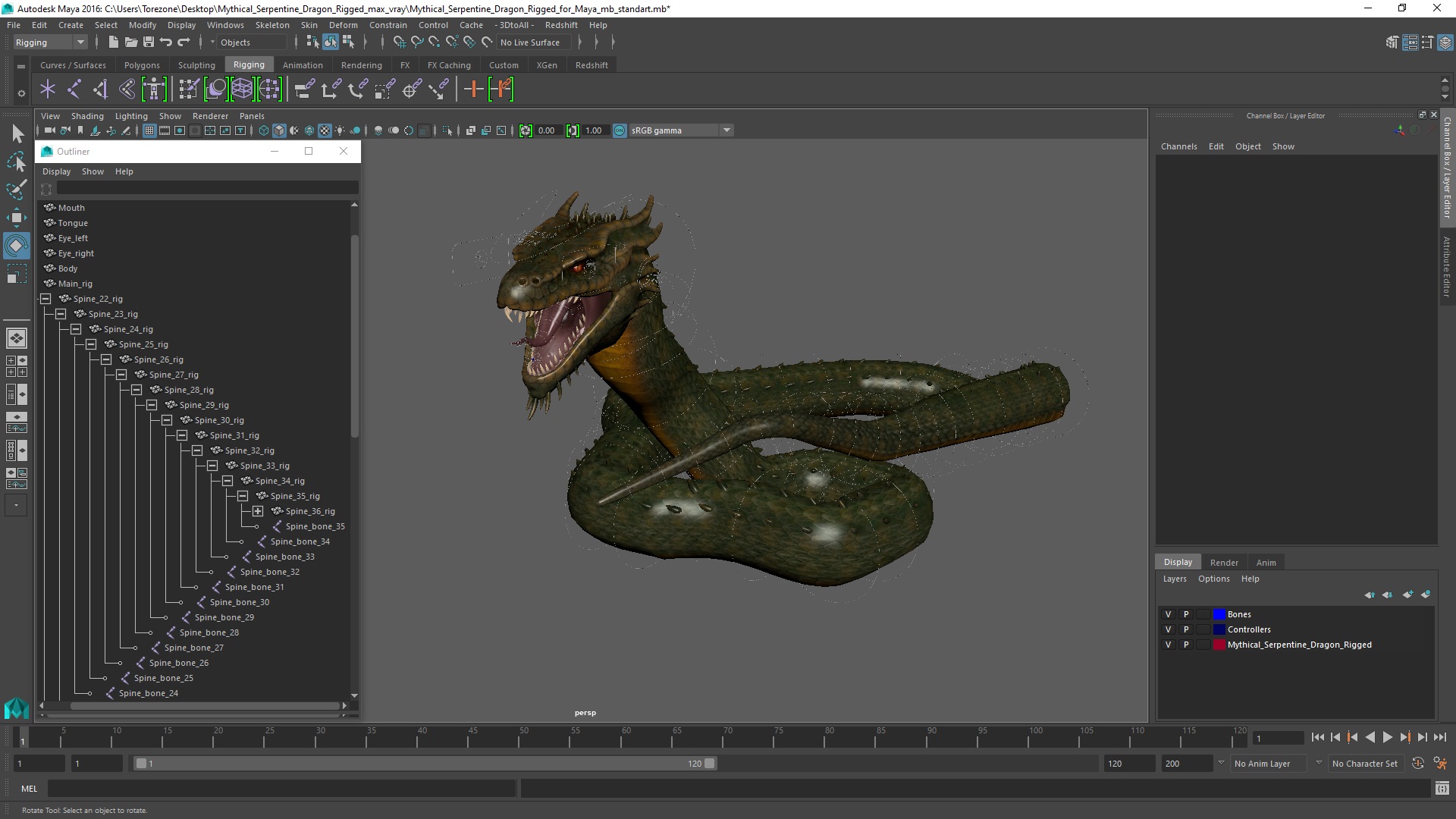Viewport: 1456px width, 819px height.
Task: Click the Paint Skin Weights shelf icon
Action: pos(189,89)
